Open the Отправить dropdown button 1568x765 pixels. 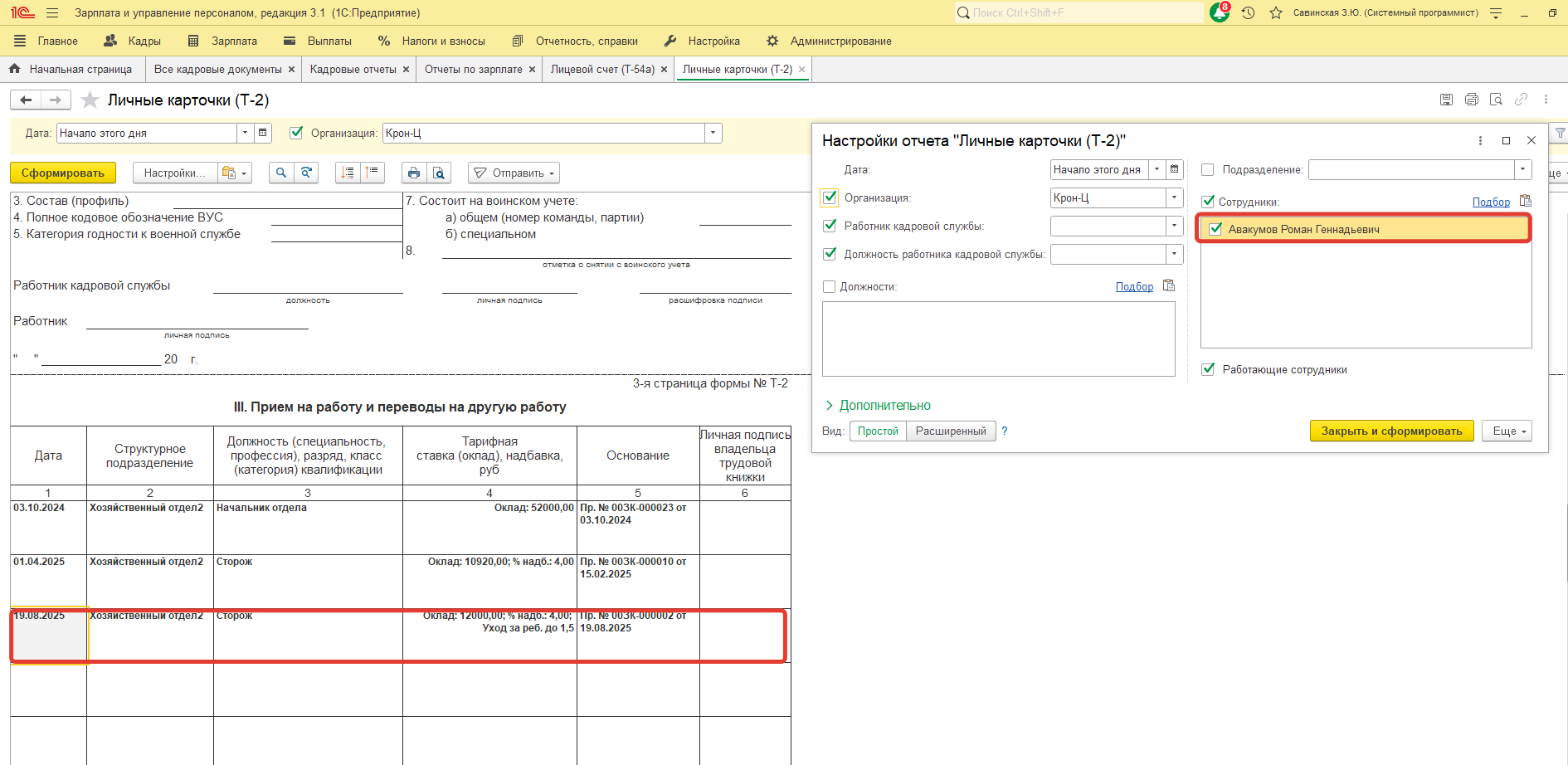(514, 173)
